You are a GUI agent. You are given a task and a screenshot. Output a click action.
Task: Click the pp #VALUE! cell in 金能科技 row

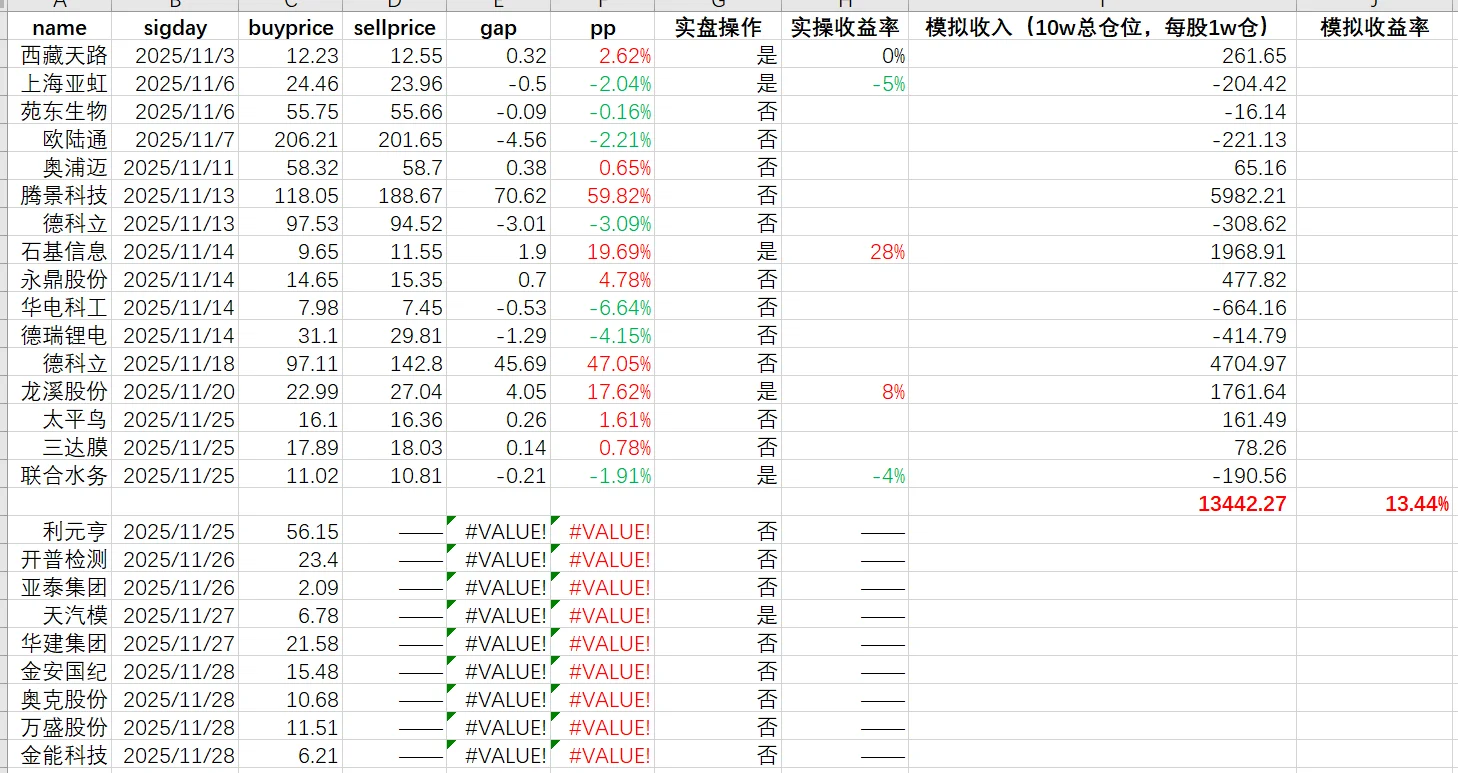(x=603, y=755)
